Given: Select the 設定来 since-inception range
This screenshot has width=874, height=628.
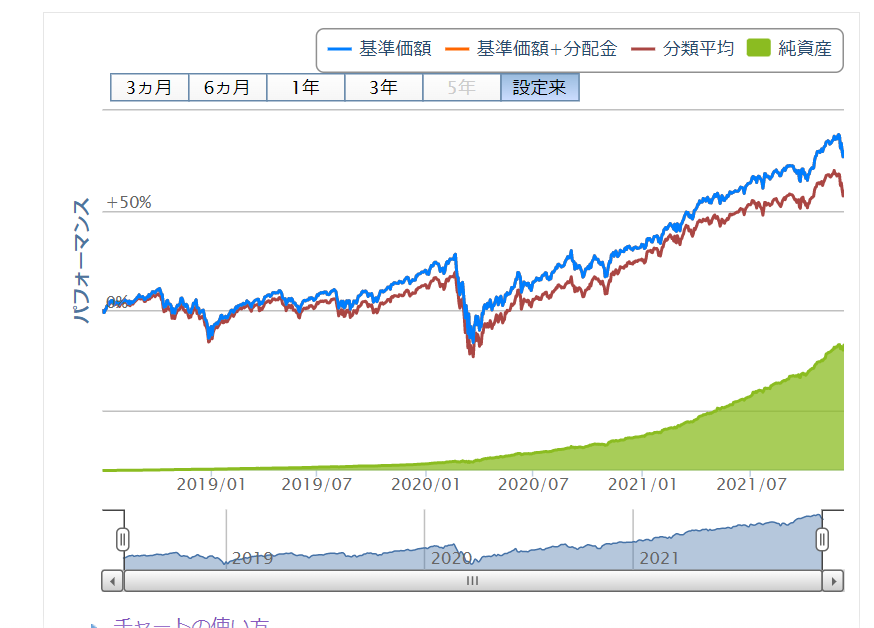Looking at the screenshot, I should click(539, 88).
